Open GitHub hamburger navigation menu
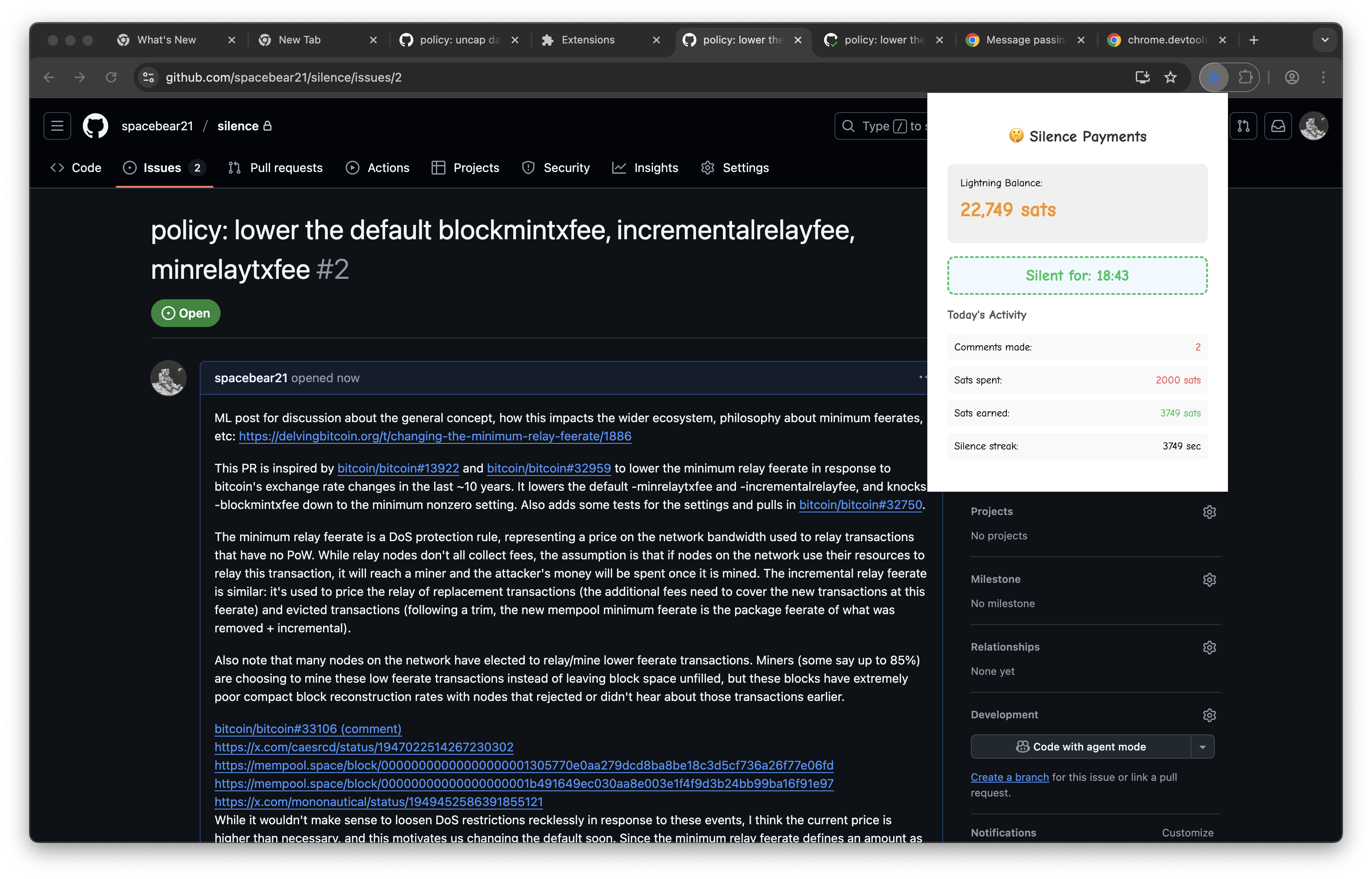Viewport: 1372px width, 879px height. click(57, 126)
